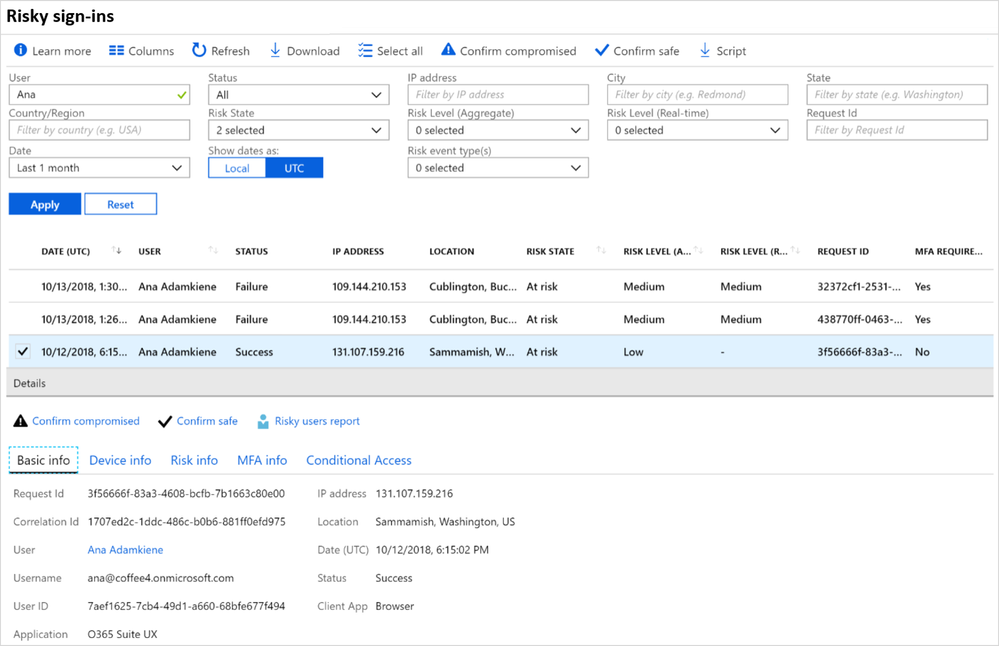Viewport: 999px width, 646px height.
Task: Click the IP address filter field
Action: [497, 95]
